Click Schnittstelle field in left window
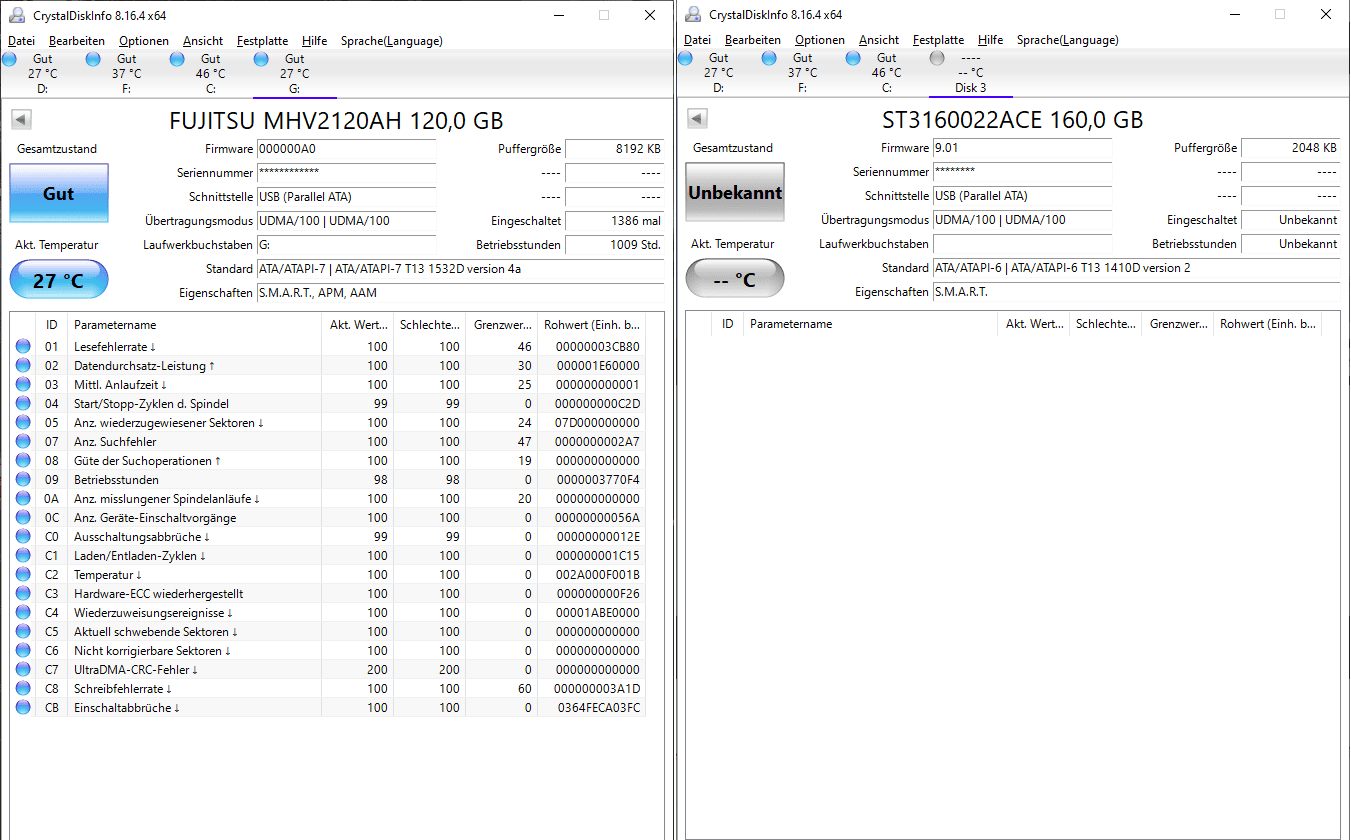1351x840 pixels. coord(346,197)
